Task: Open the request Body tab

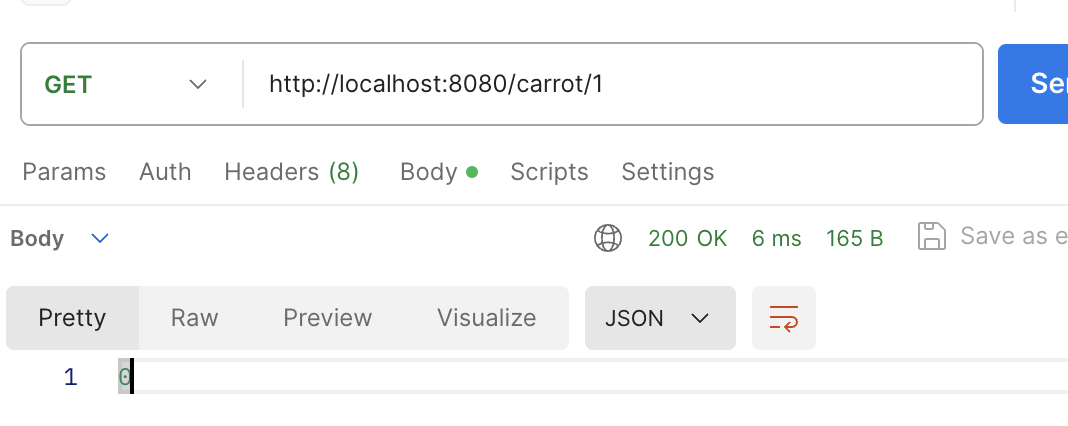Action: tap(439, 172)
